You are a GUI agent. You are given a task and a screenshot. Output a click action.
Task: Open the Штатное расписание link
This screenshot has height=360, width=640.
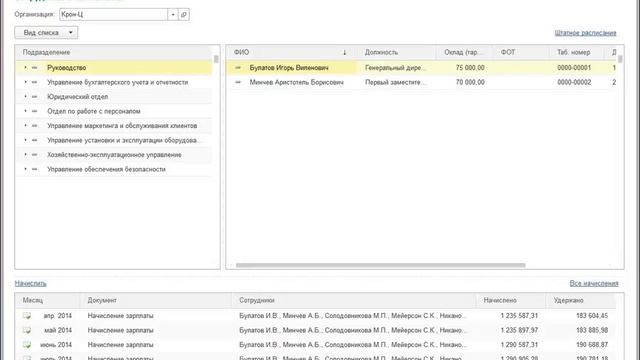[x=585, y=33]
